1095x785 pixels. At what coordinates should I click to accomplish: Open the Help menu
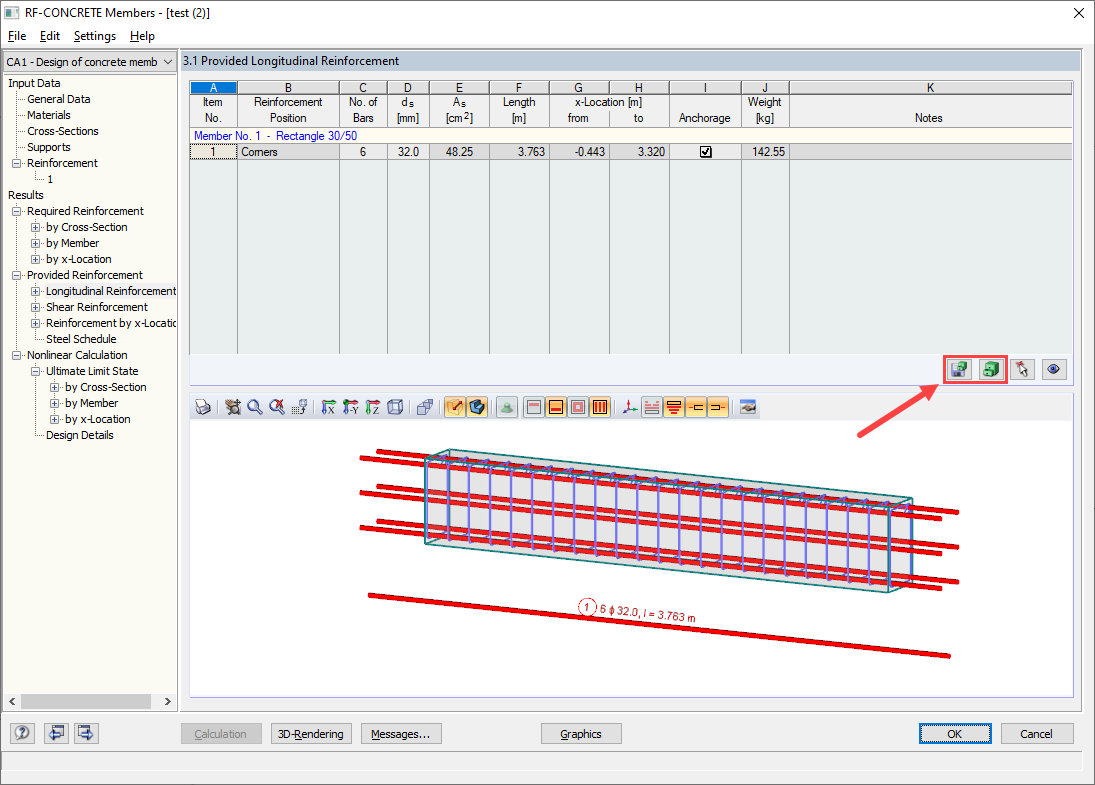point(142,36)
